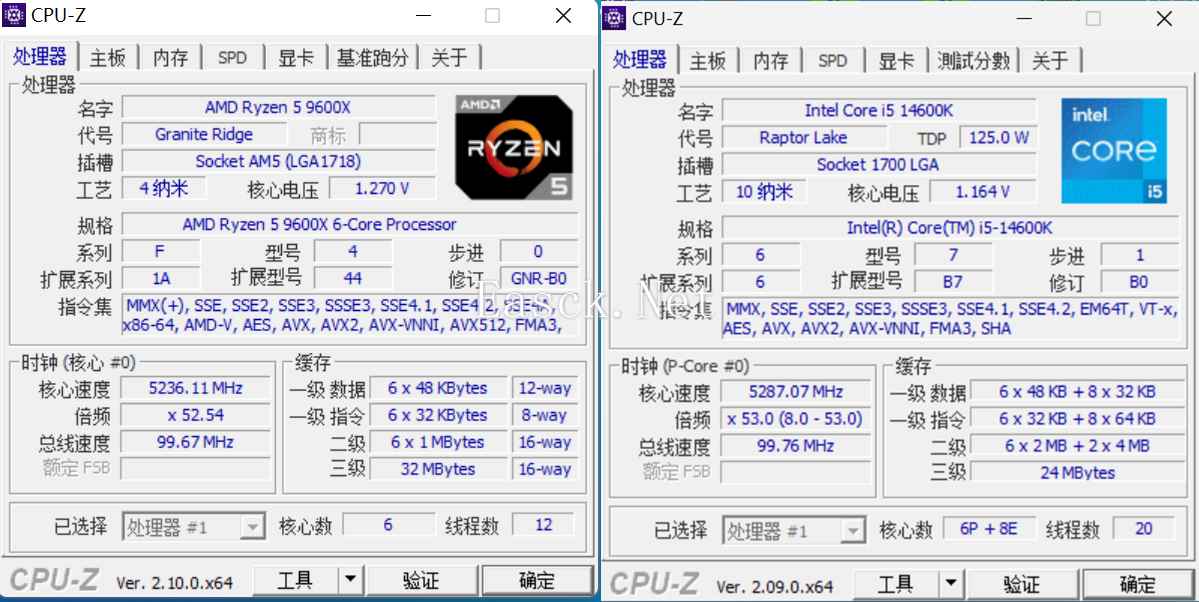Open the 基准跑分 tab in the left window
The image size is (1199, 602).
click(x=372, y=57)
